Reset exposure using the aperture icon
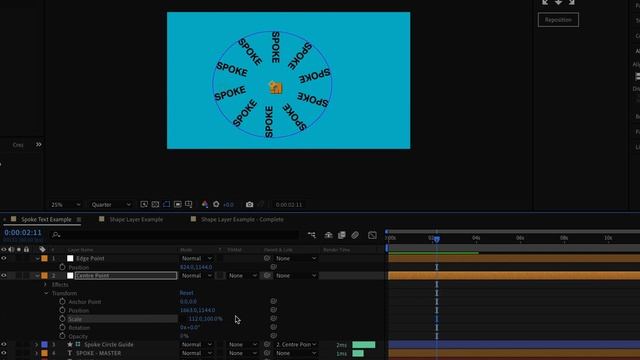Image resolution: width=640 pixels, height=360 pixels. [216, 204]
